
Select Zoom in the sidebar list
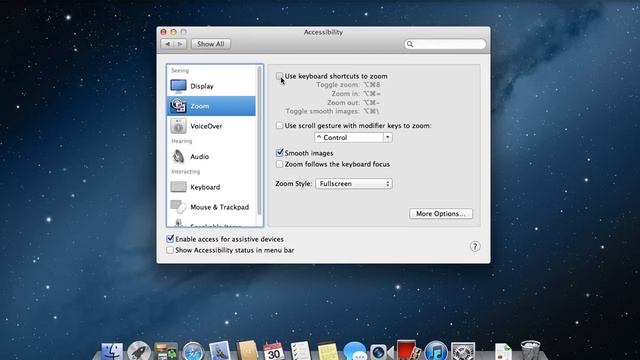211,106
